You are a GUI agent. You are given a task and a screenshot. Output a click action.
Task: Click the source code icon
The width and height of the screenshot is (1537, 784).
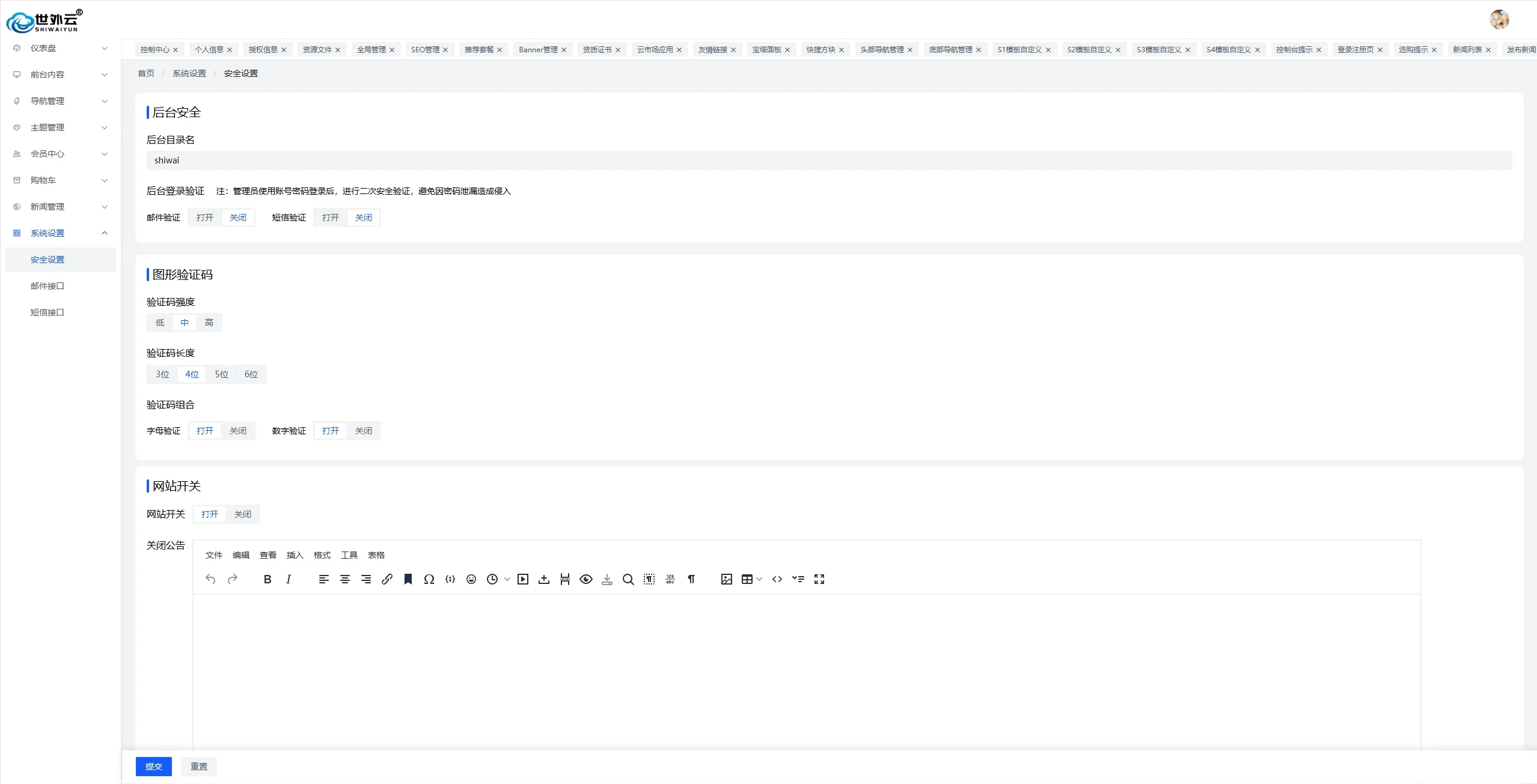(777, 579)
